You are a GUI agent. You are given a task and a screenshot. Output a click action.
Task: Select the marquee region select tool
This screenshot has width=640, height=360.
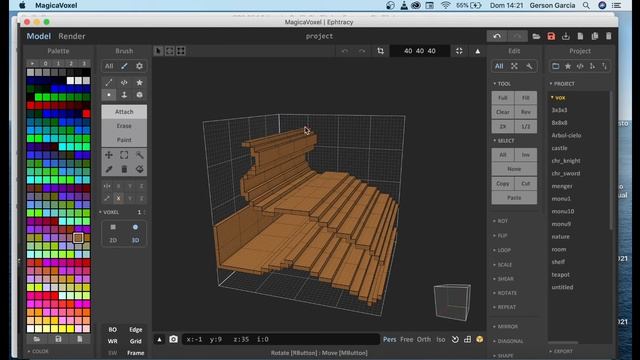124,155
